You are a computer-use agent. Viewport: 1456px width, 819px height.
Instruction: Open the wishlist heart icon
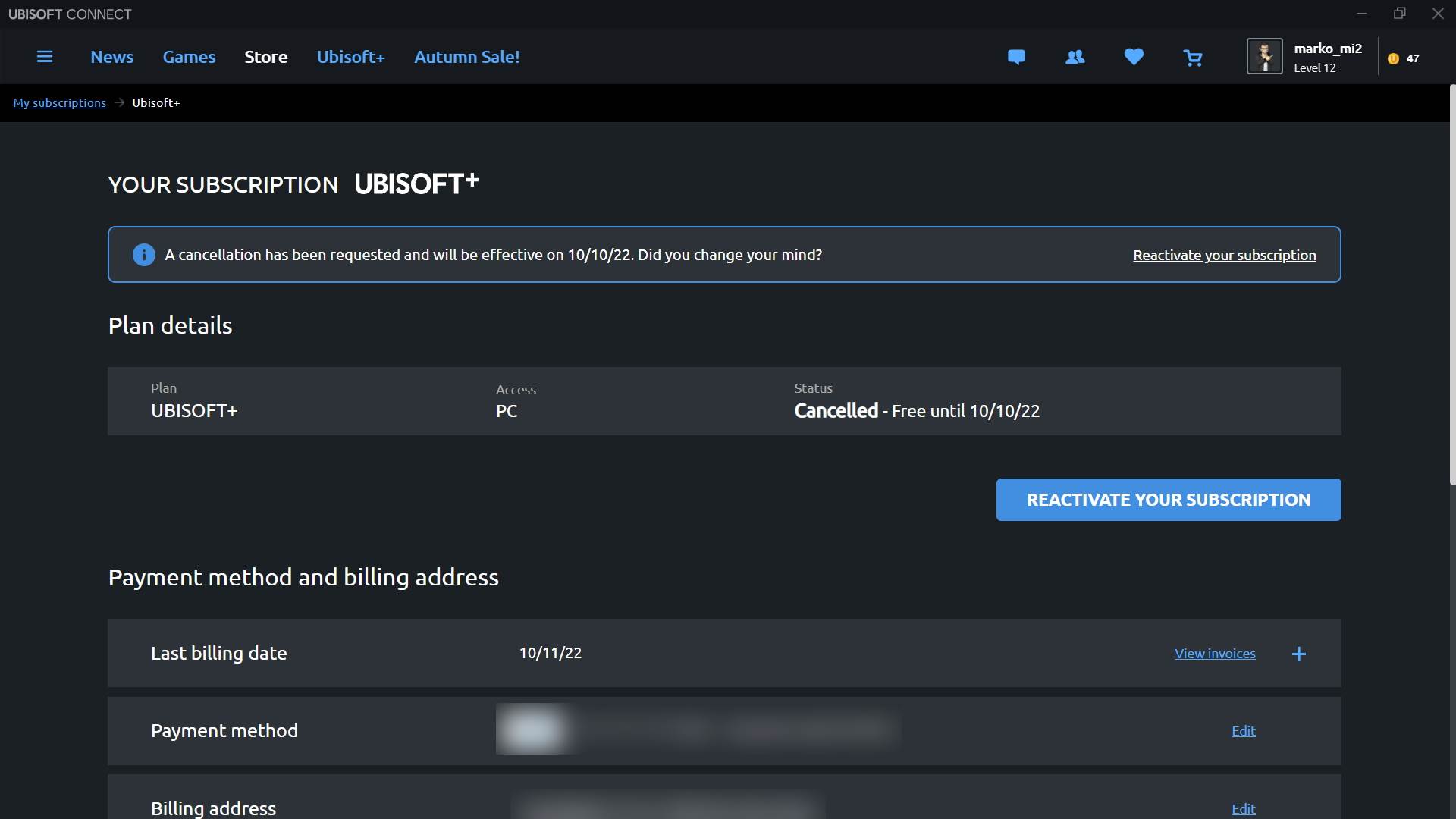1133,57
